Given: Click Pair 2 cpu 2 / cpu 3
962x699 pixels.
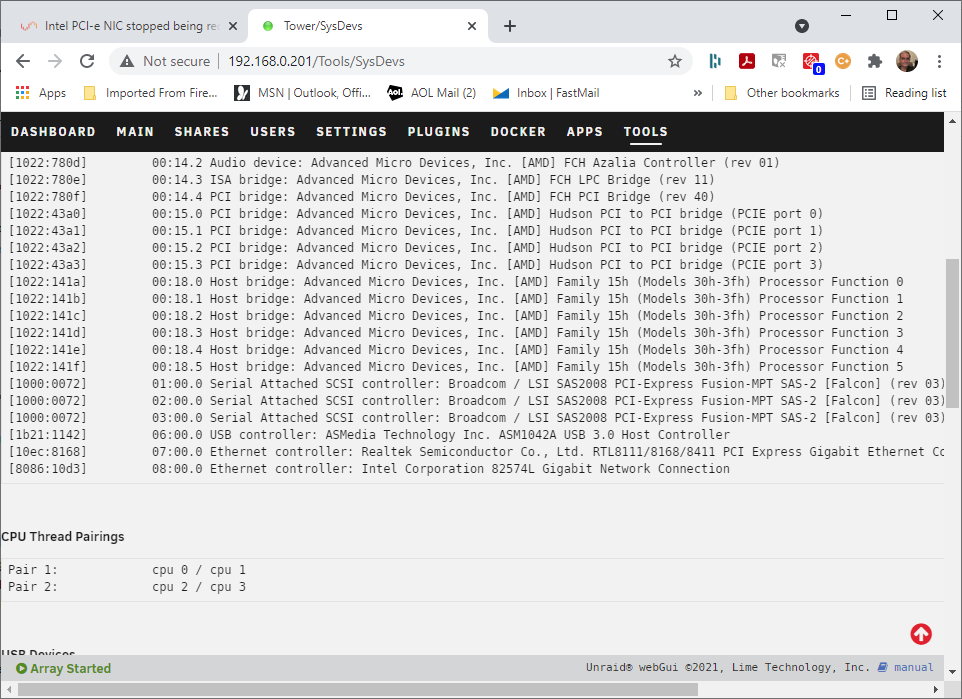Looking at the screenshot, I should pos(127,587).
